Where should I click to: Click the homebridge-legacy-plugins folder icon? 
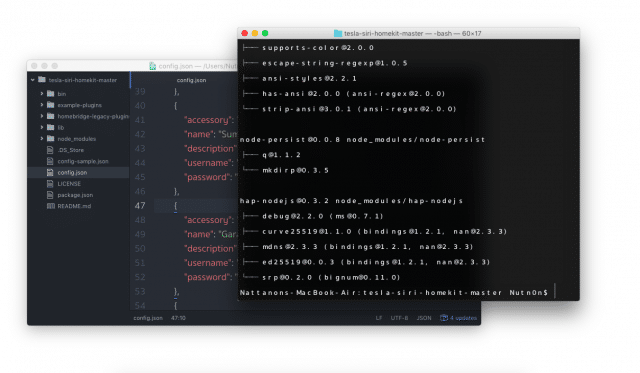(x=51, y=116)
